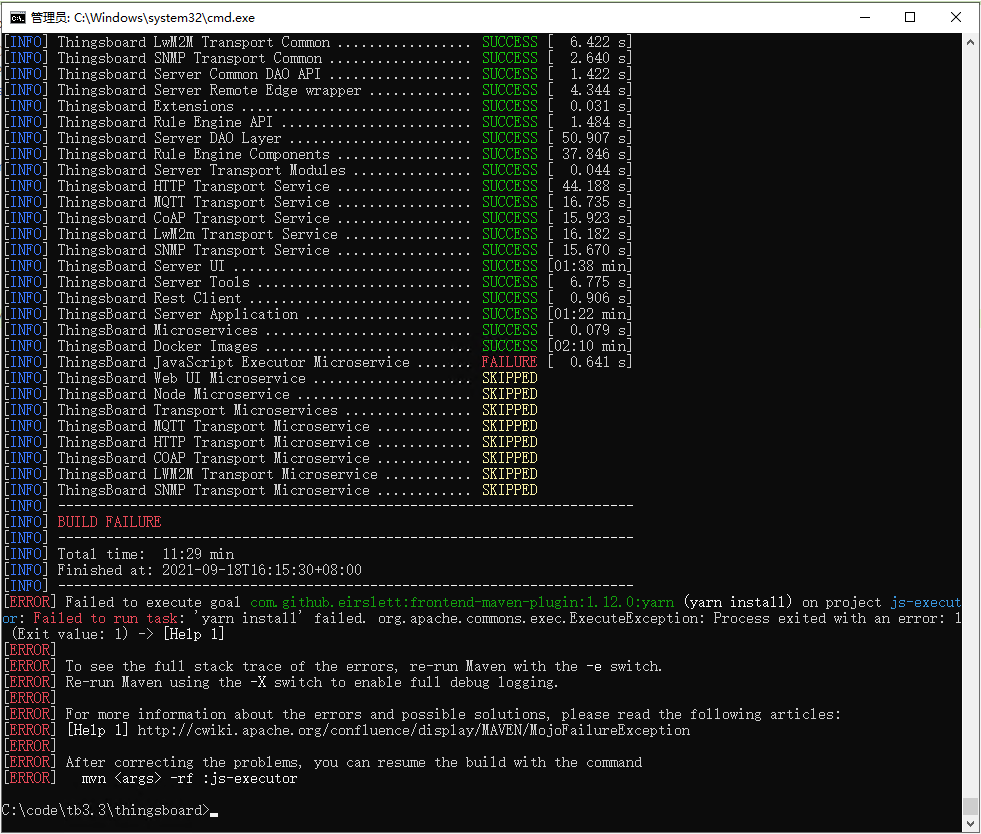Click the cmd.exe icon in title bar

coord(18,18)
